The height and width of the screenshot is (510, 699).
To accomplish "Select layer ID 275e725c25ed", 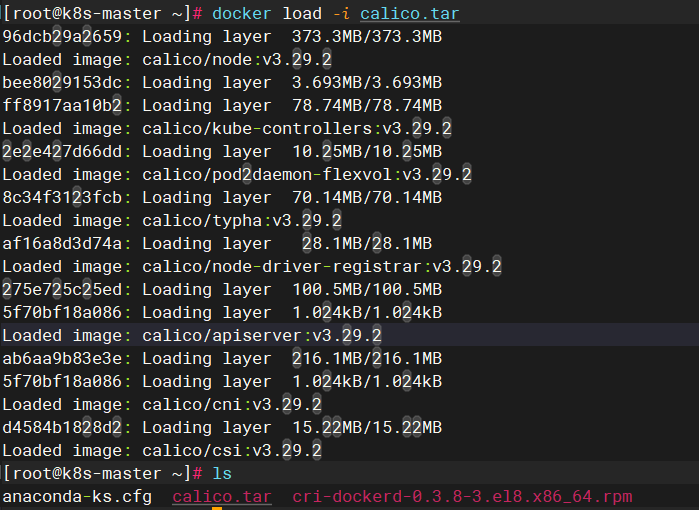I will (62, 290).
